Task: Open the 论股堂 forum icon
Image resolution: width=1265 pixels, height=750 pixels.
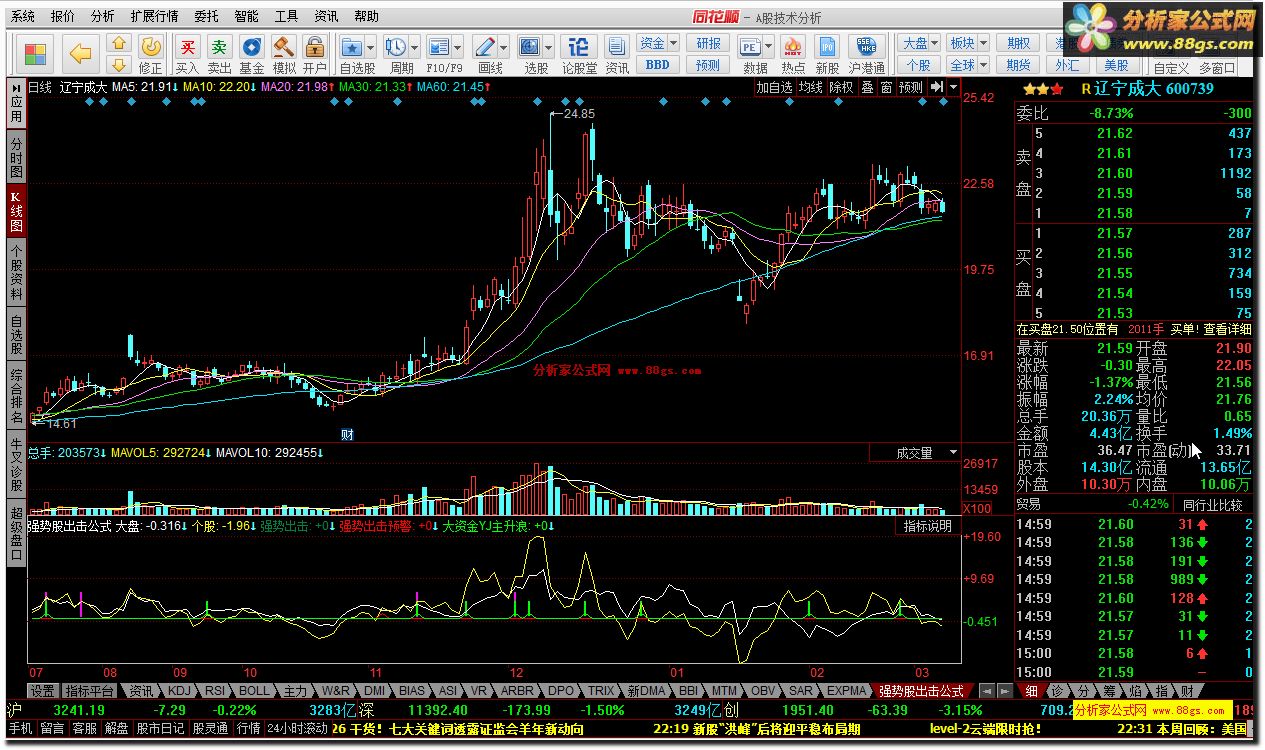Action: [578, 46]
